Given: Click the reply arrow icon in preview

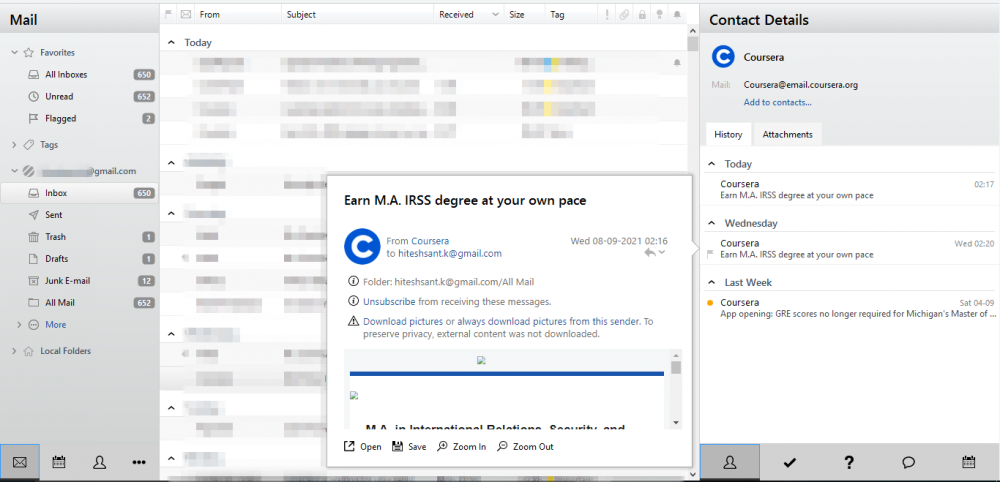Looking at the screenshot, I should 650,254.
